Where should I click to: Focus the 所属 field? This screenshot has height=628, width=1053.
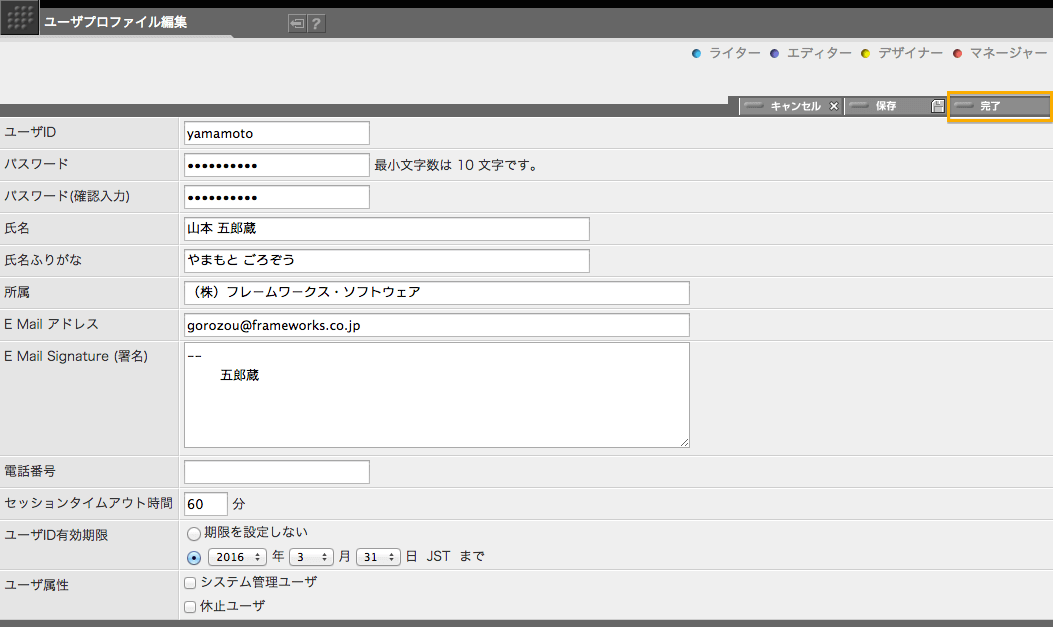coord(437,293)
